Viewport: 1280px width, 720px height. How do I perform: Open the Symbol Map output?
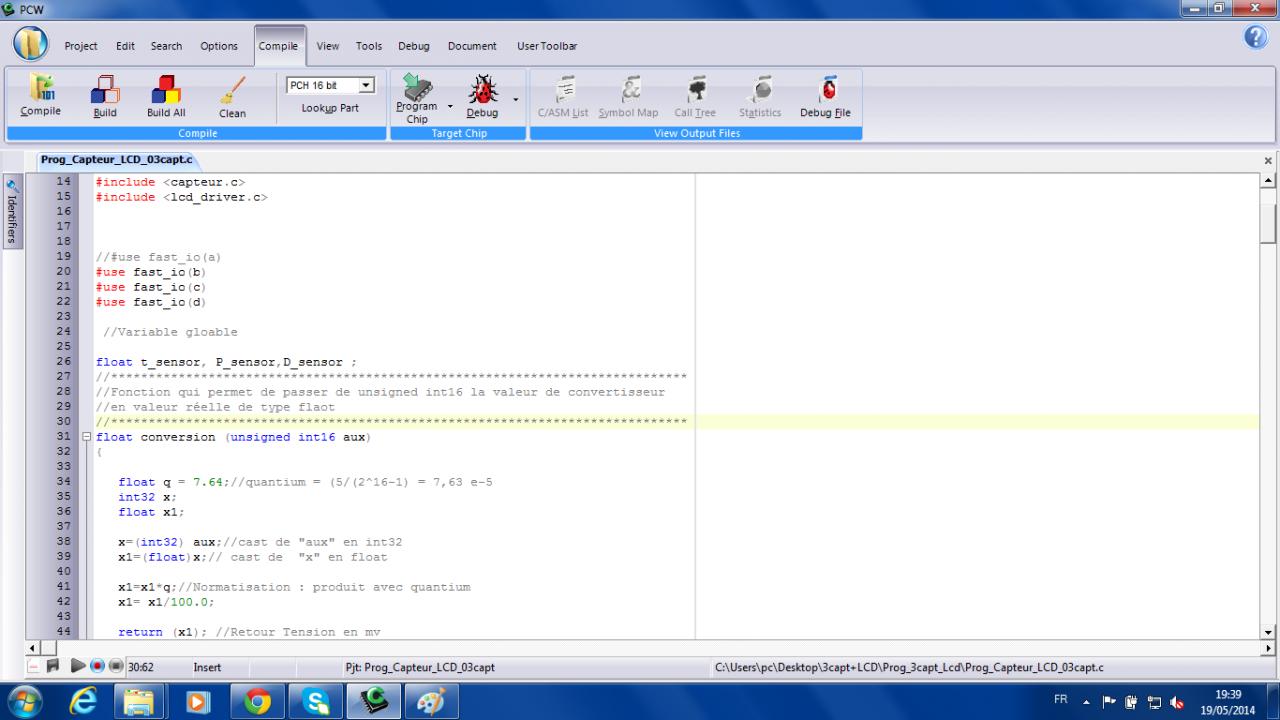(x=628, y=98)
